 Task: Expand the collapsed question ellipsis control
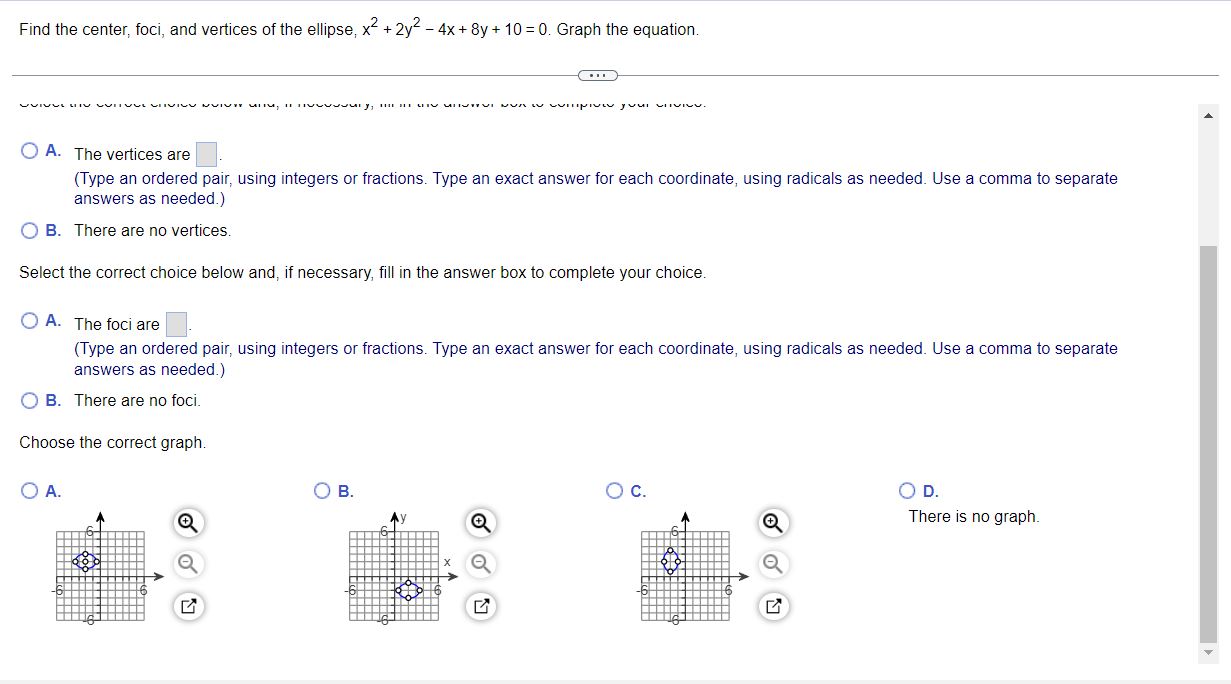pos(597,75)
